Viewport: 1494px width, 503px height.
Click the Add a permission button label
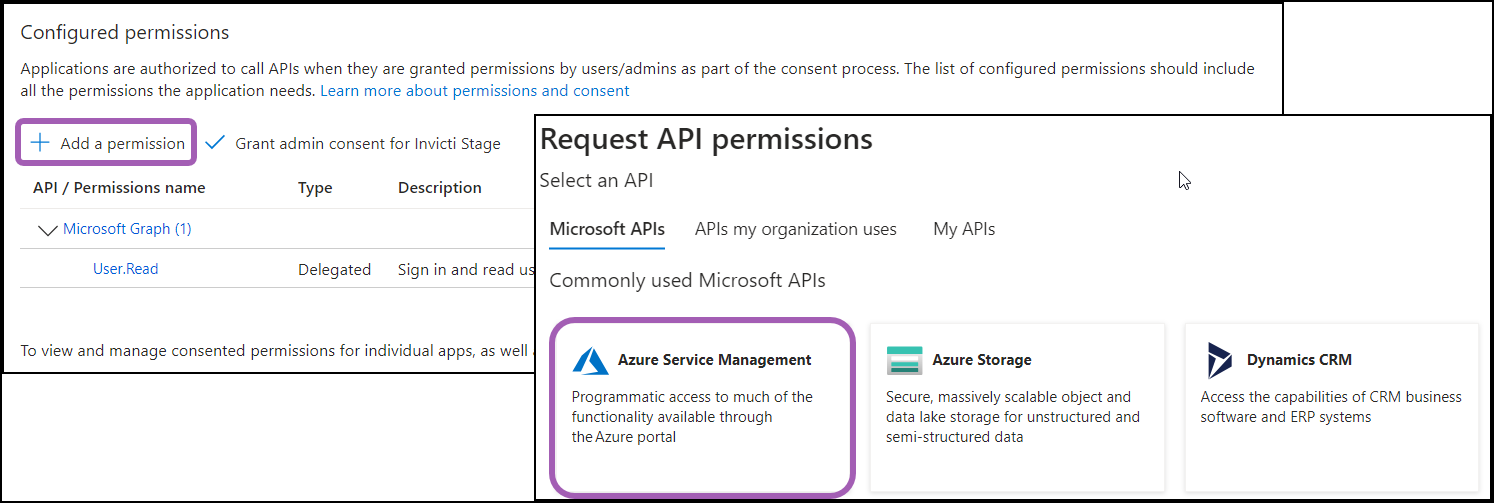point(122,143)
